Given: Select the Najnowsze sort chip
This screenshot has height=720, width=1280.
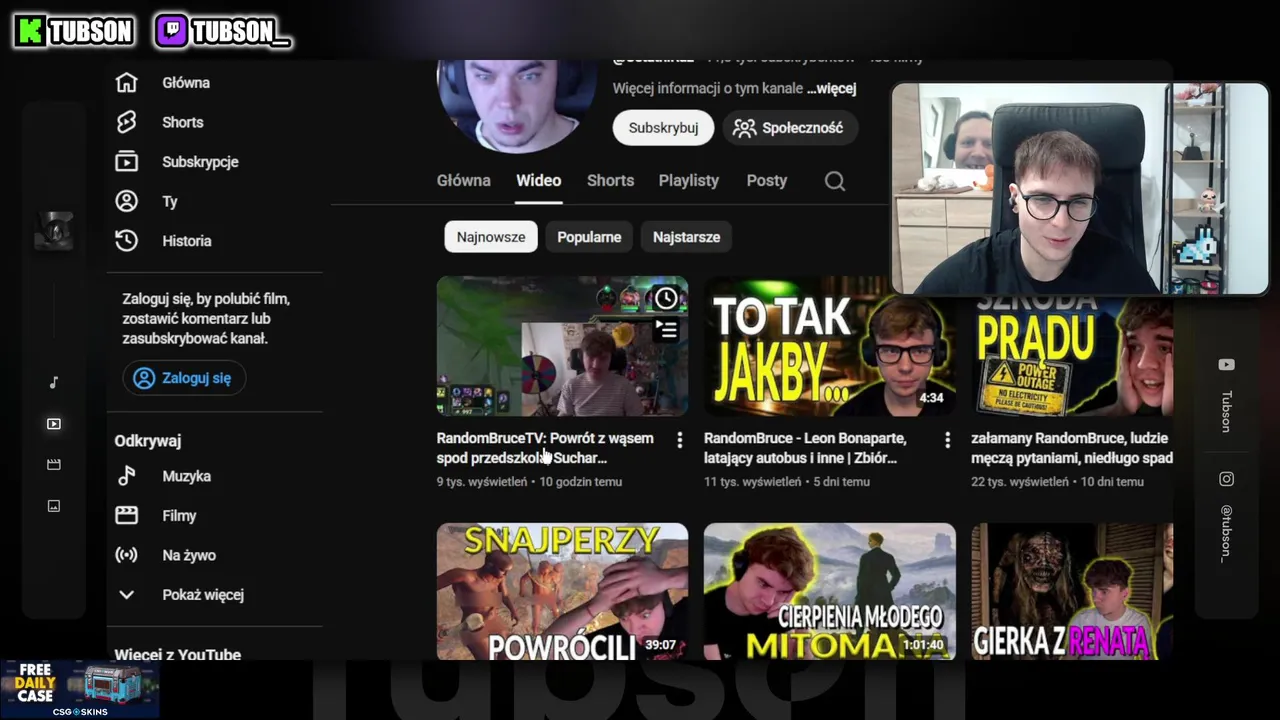Looking at the screenshot, I should 491,237.
